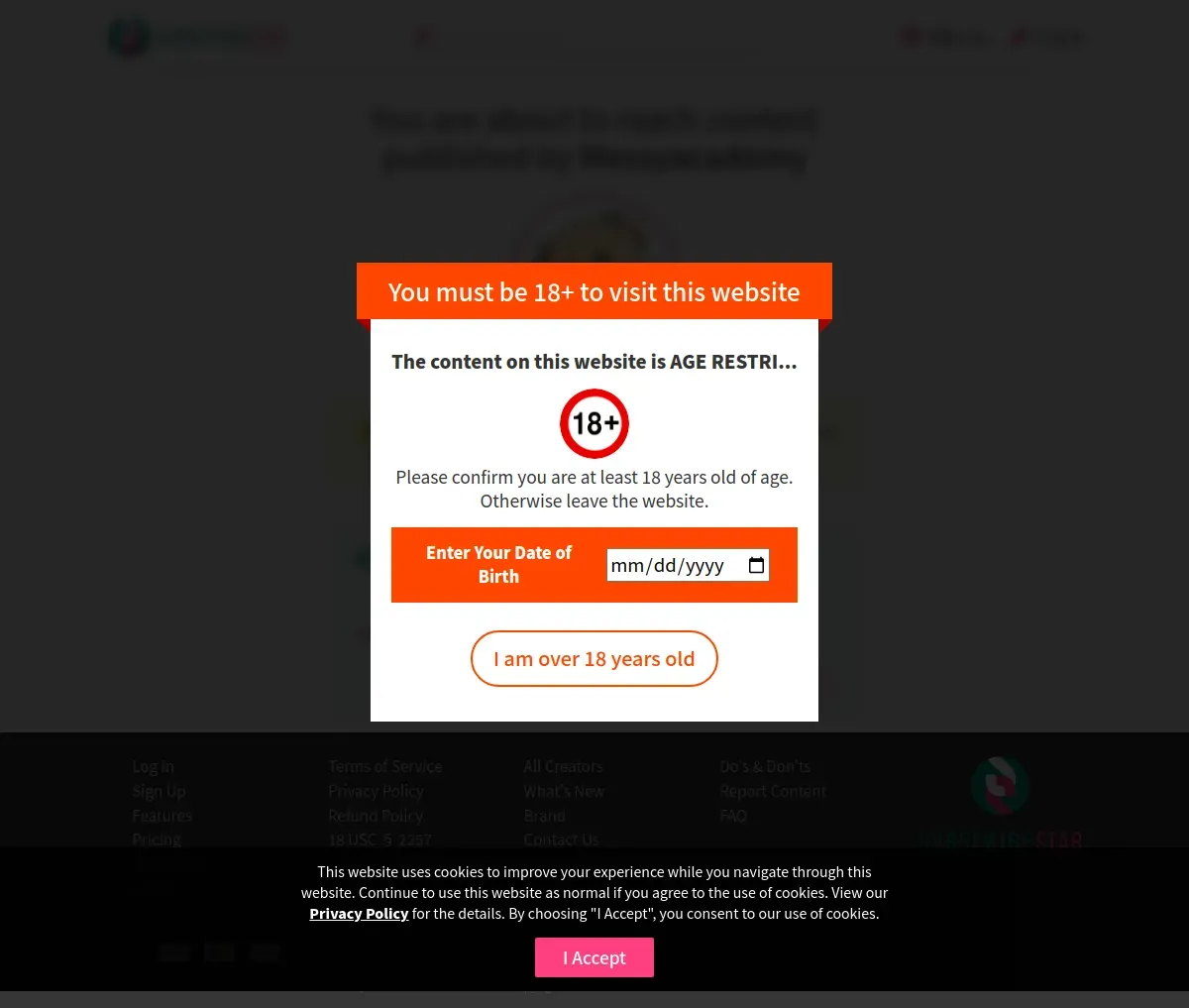The width and height of the screenshot is (1189, 1008).
Task: Open the calendar picker in date field
Action: pyautogui.click(x=756, y=565)
